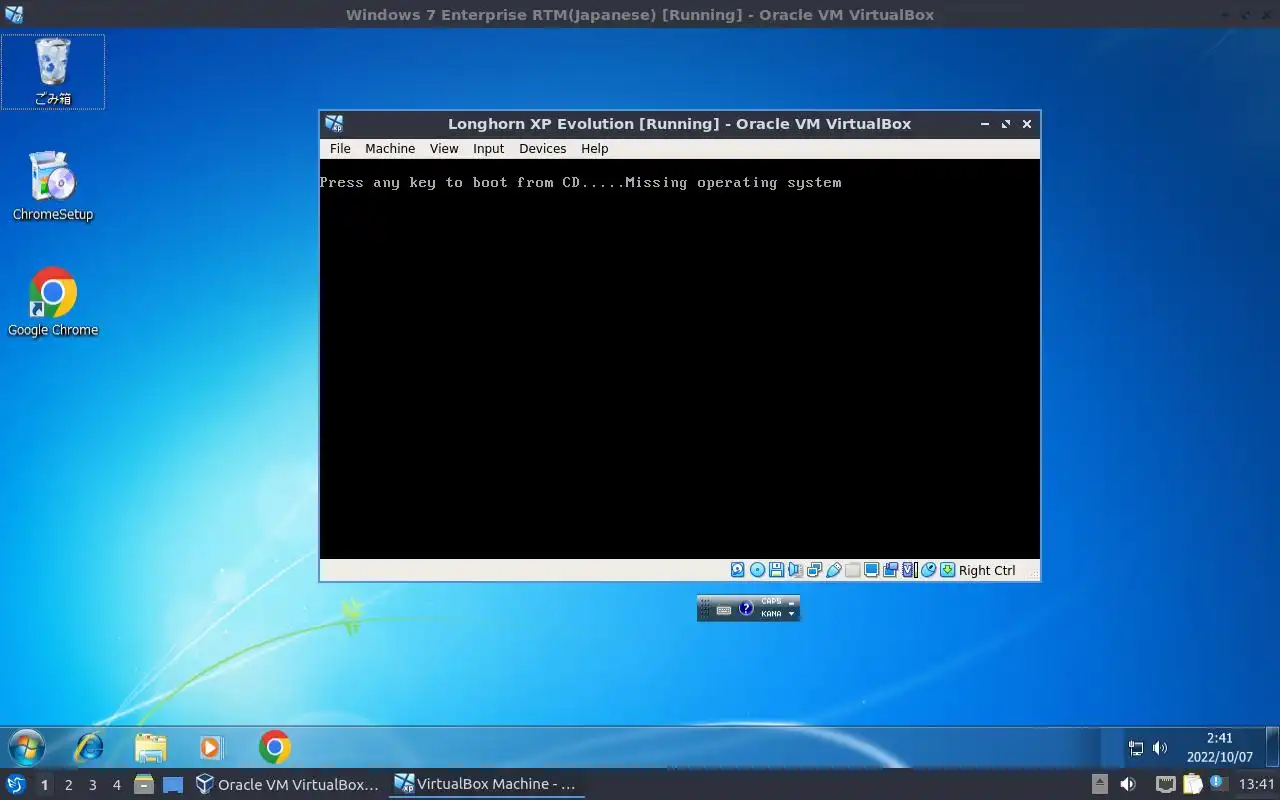Click the mouse integration status icon
The image size is (1280, 800).
tap(928, 570)
